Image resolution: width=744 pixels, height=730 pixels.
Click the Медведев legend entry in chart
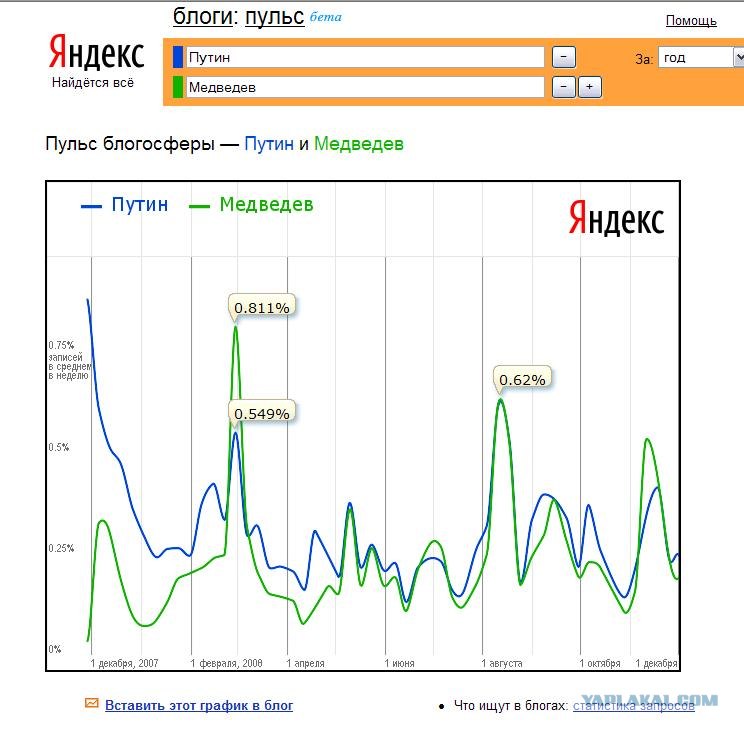[251, 205]
